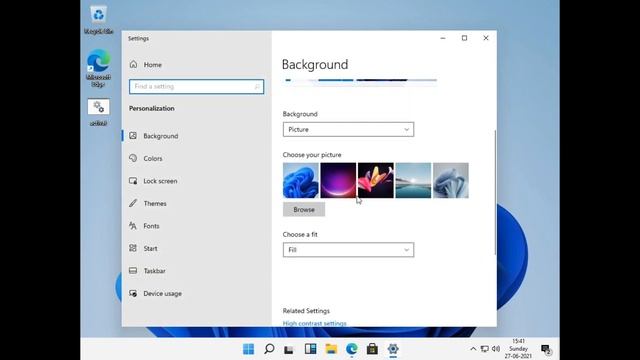Click the Device usage icon
The width and height of the screenshot is (640, 360).
pyautogui.click(x=133, y=293)
